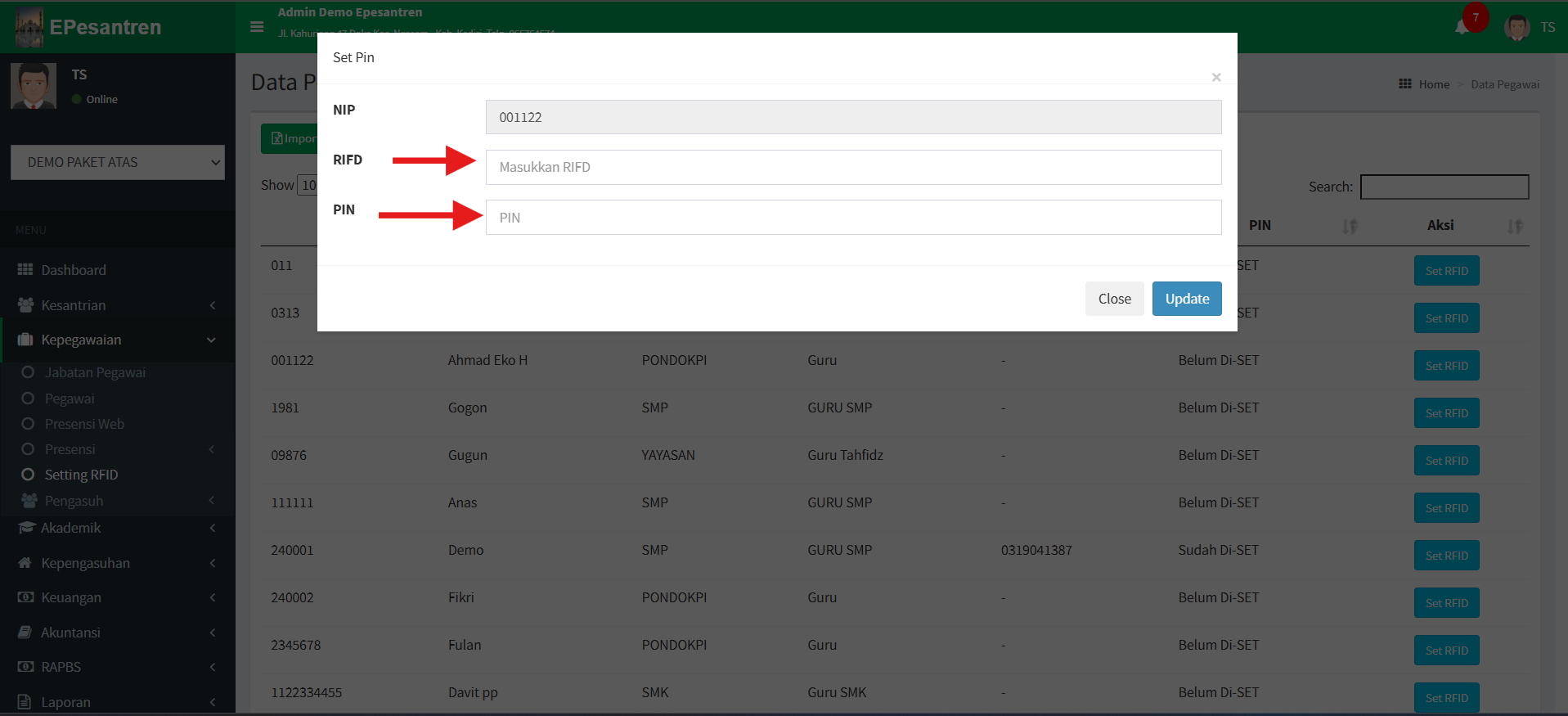Expand the Kesantrian menu chevron
1568x716 pixels.
tap(213, 305)
